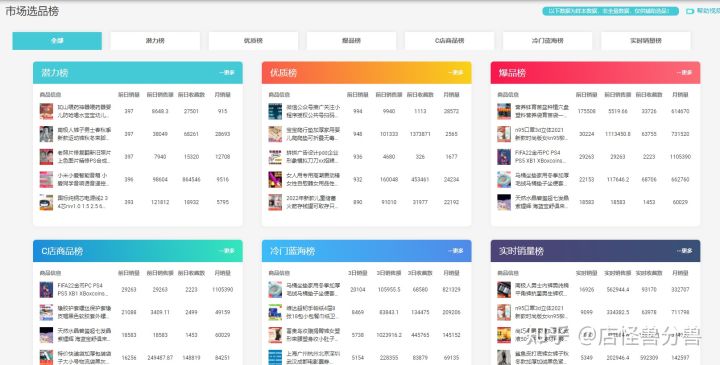Click 更多 in the C店商品榜 panel header
Viewport: 720px width, 365px height.
[227, 251]
